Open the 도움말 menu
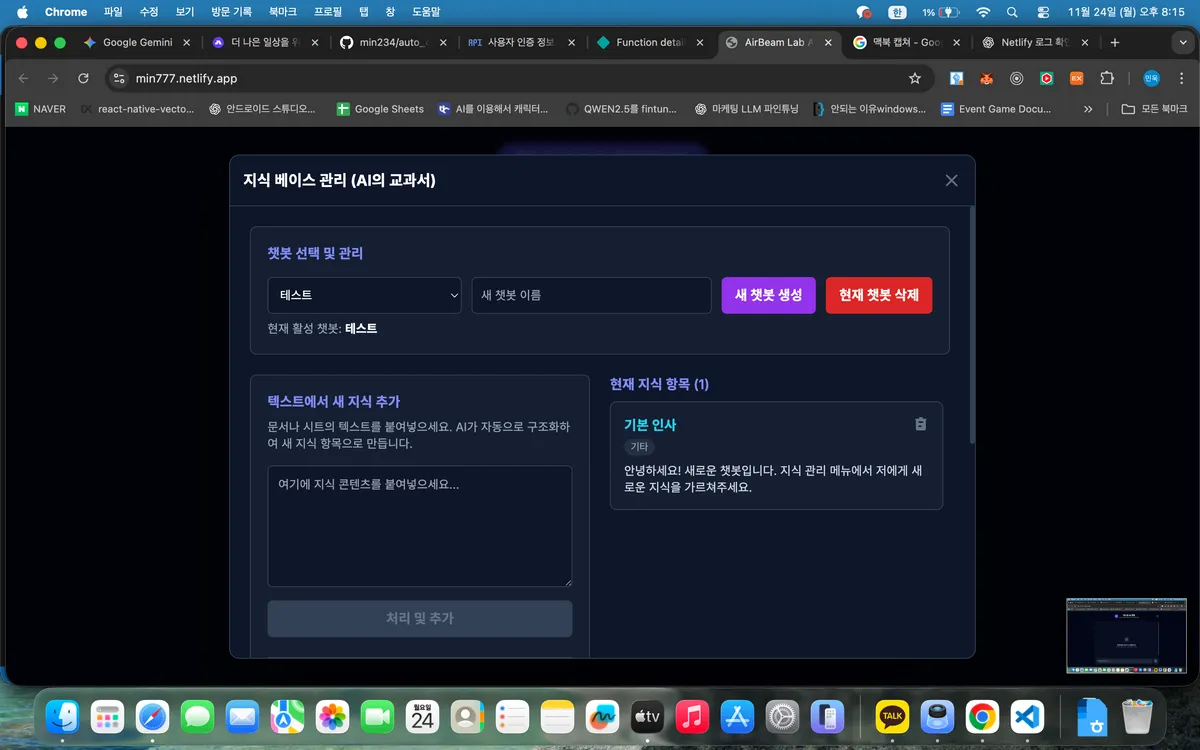The image size is (1200, 750). coord(425,11)
